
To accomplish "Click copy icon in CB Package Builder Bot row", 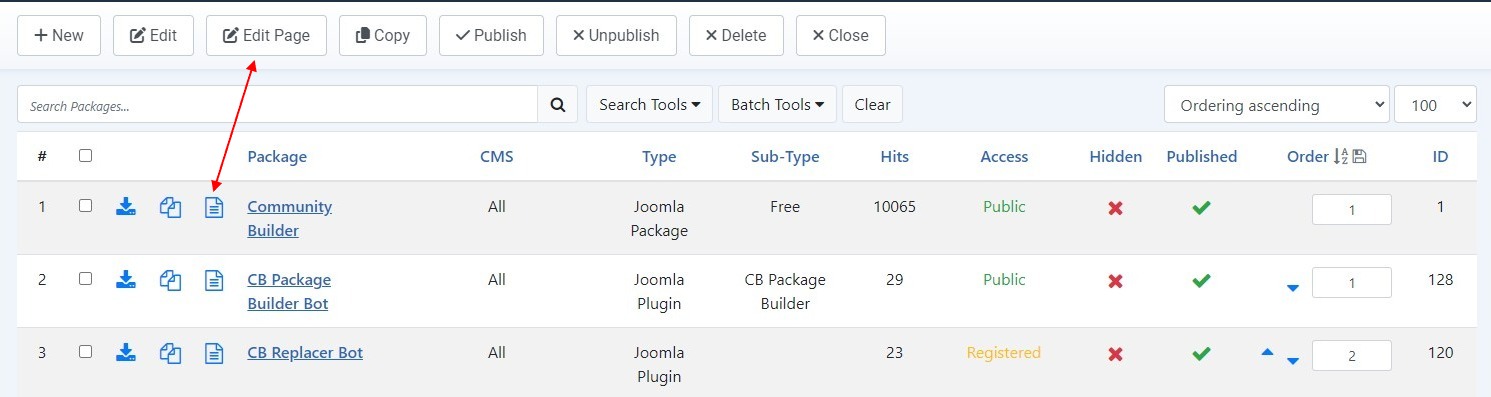I will tap(171, 280).
